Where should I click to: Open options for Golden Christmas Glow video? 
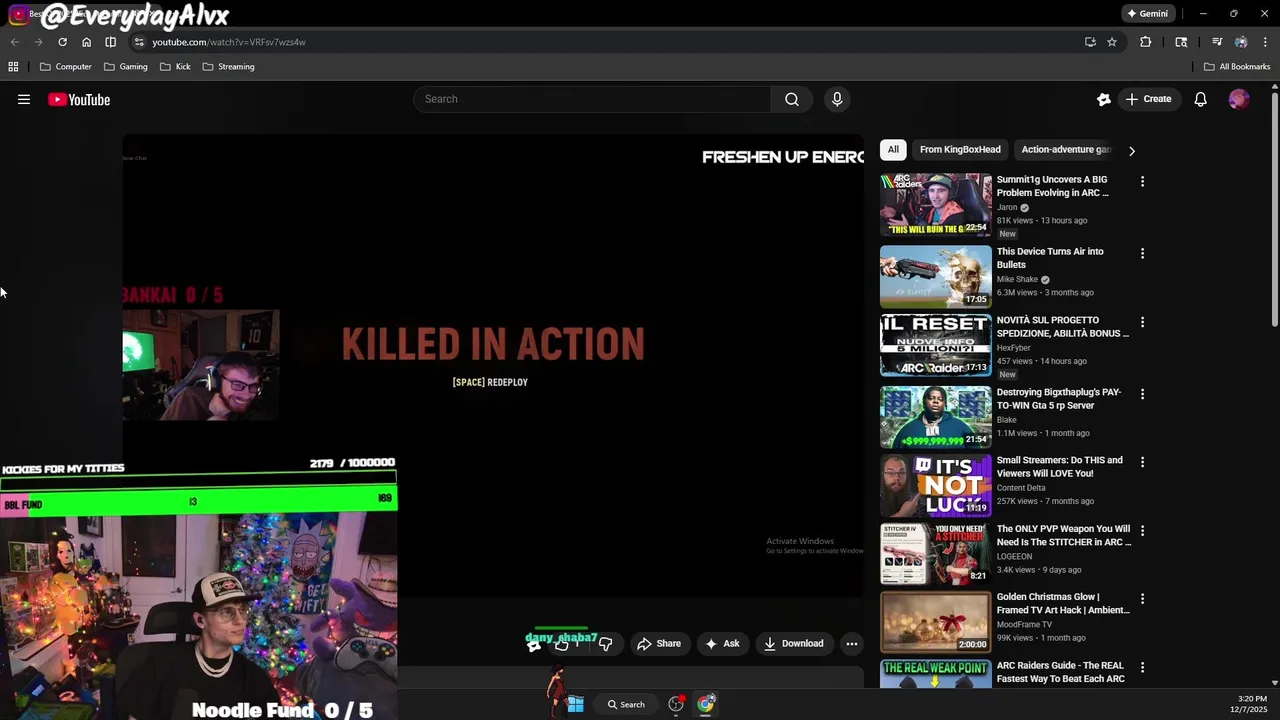pos(1142,599)
